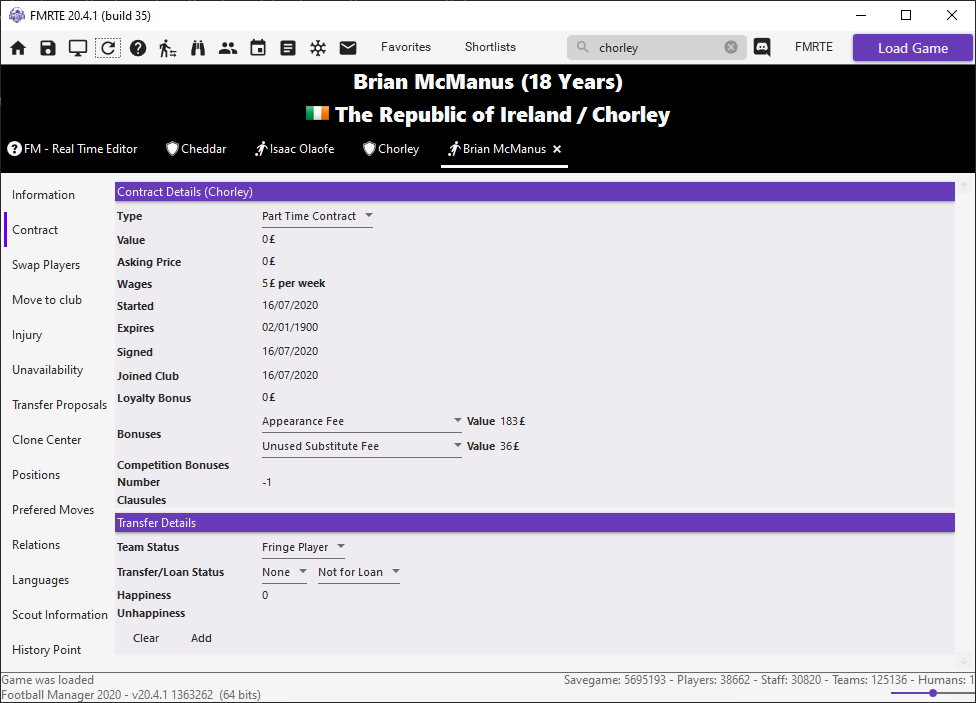
Task: Click the Contract Details (Chorley) header
Action: tap(535, 192)
